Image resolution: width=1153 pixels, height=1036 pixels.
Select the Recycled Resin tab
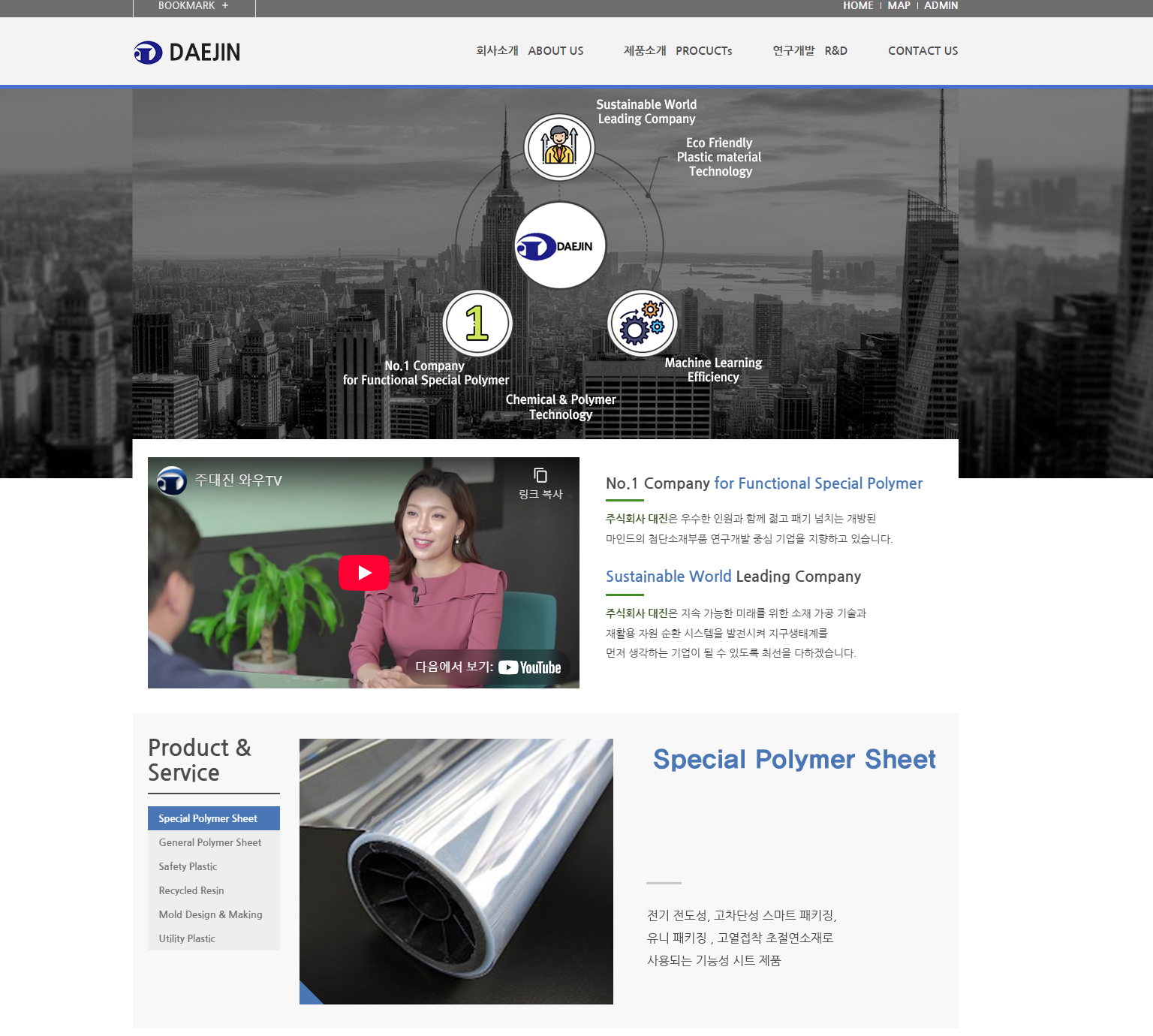pyautogui.click(x=214, y=890)
